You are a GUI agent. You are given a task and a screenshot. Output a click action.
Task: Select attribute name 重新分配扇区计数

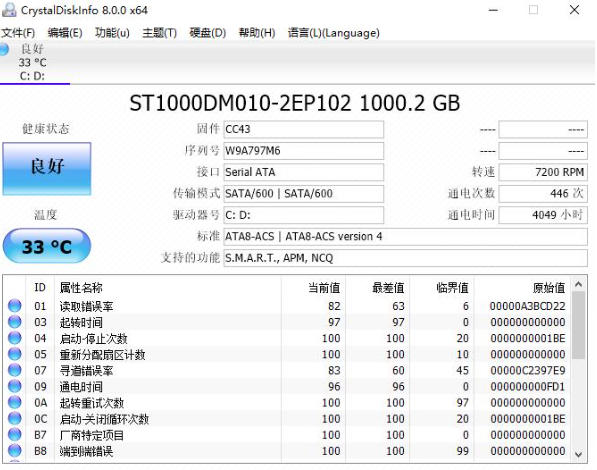[x=102, y=355]
